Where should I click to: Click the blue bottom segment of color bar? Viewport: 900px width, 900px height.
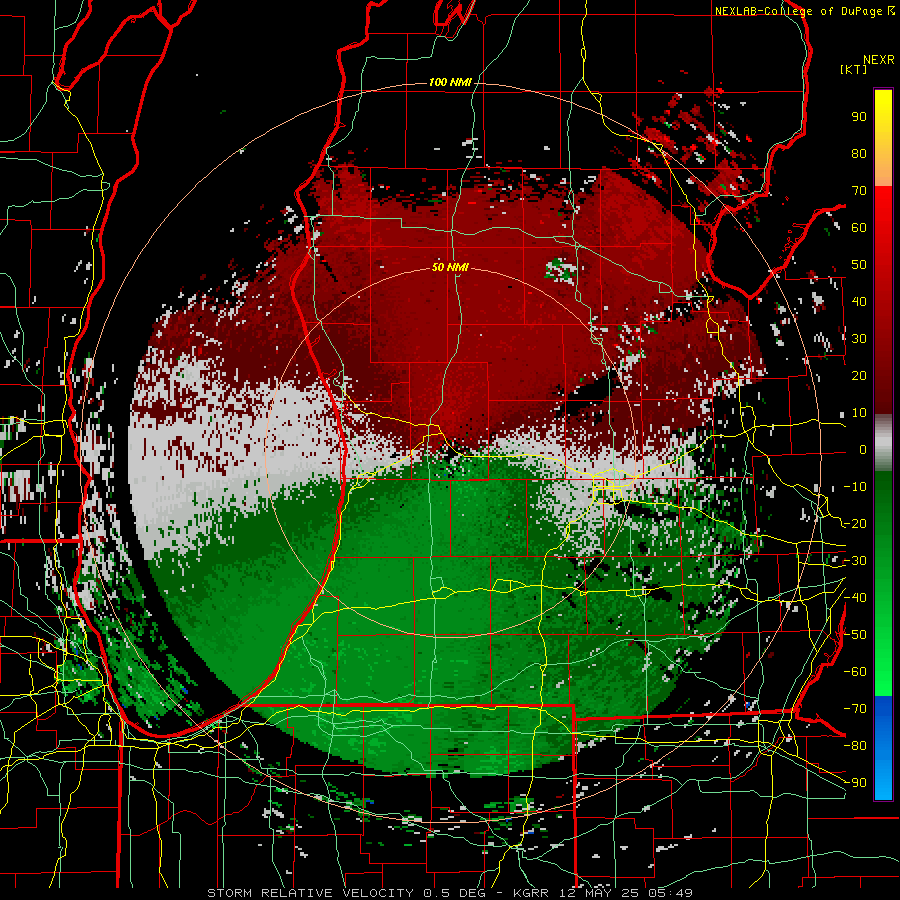(883, 748)
